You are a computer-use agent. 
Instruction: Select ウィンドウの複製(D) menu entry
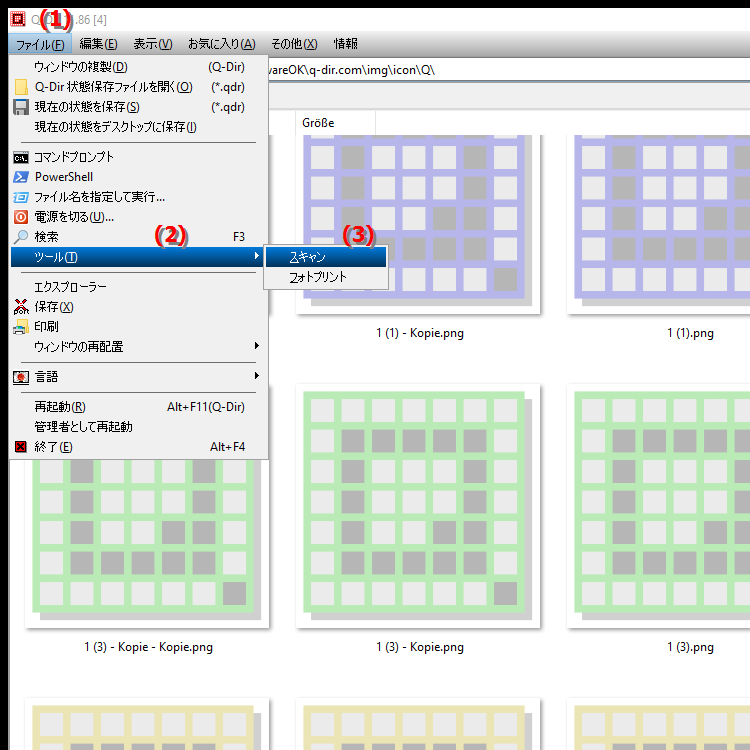[139, 67]
